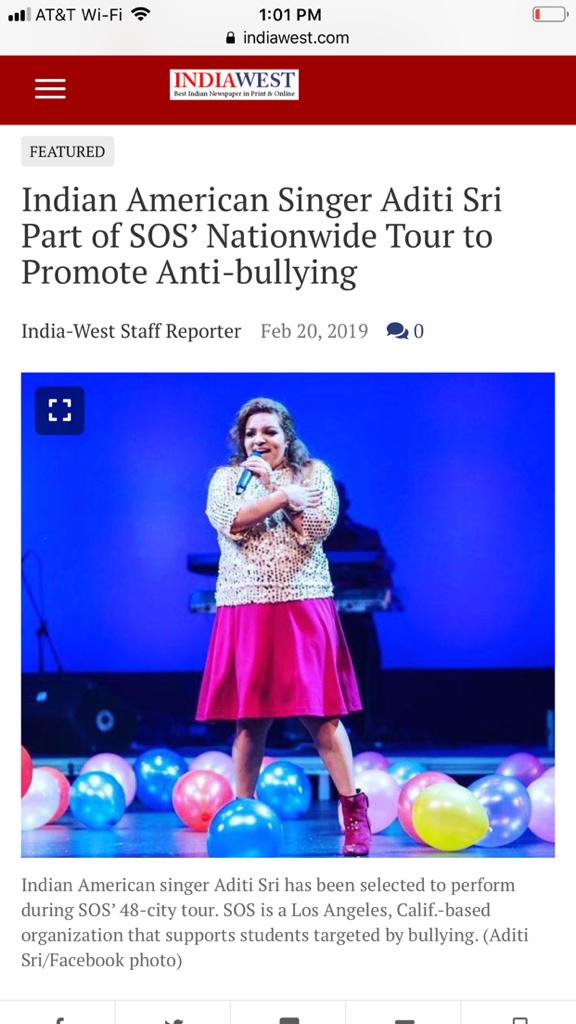The image size is (576, 1024).
Task: Tap the IndiaWest logo in header
Action: point(234,84)
